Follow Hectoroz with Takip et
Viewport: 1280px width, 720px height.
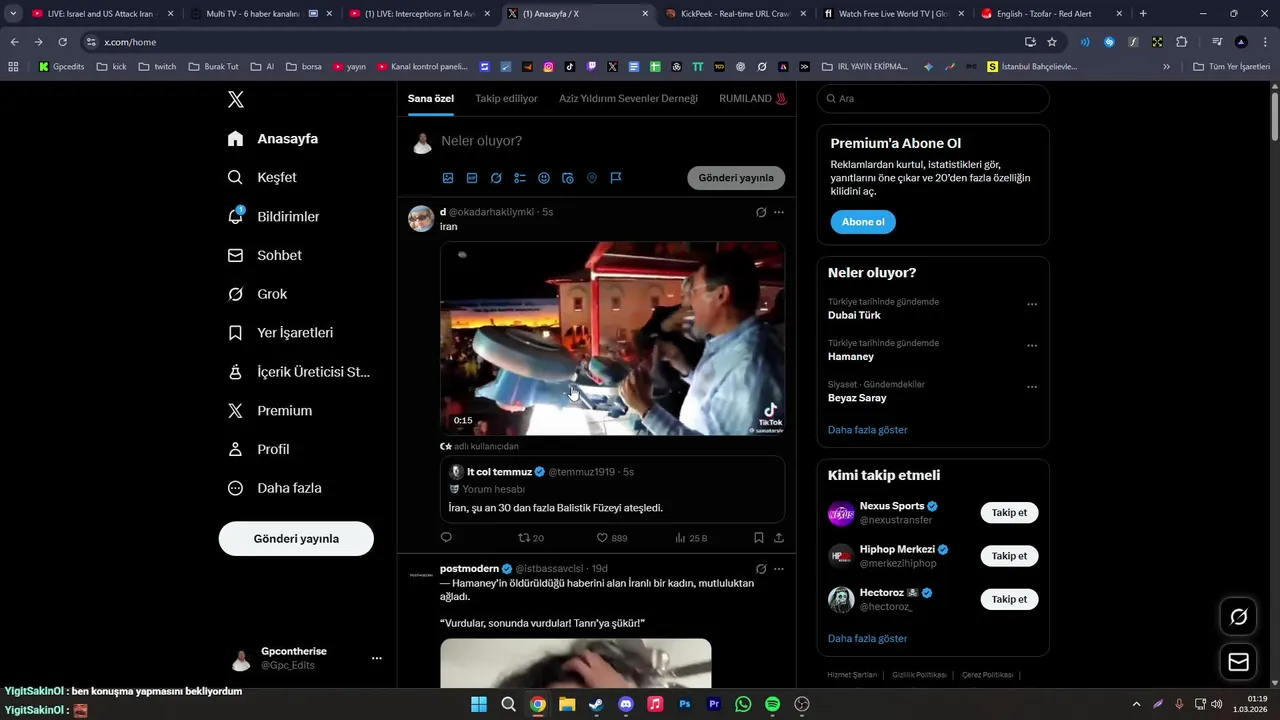point(1009,600)
